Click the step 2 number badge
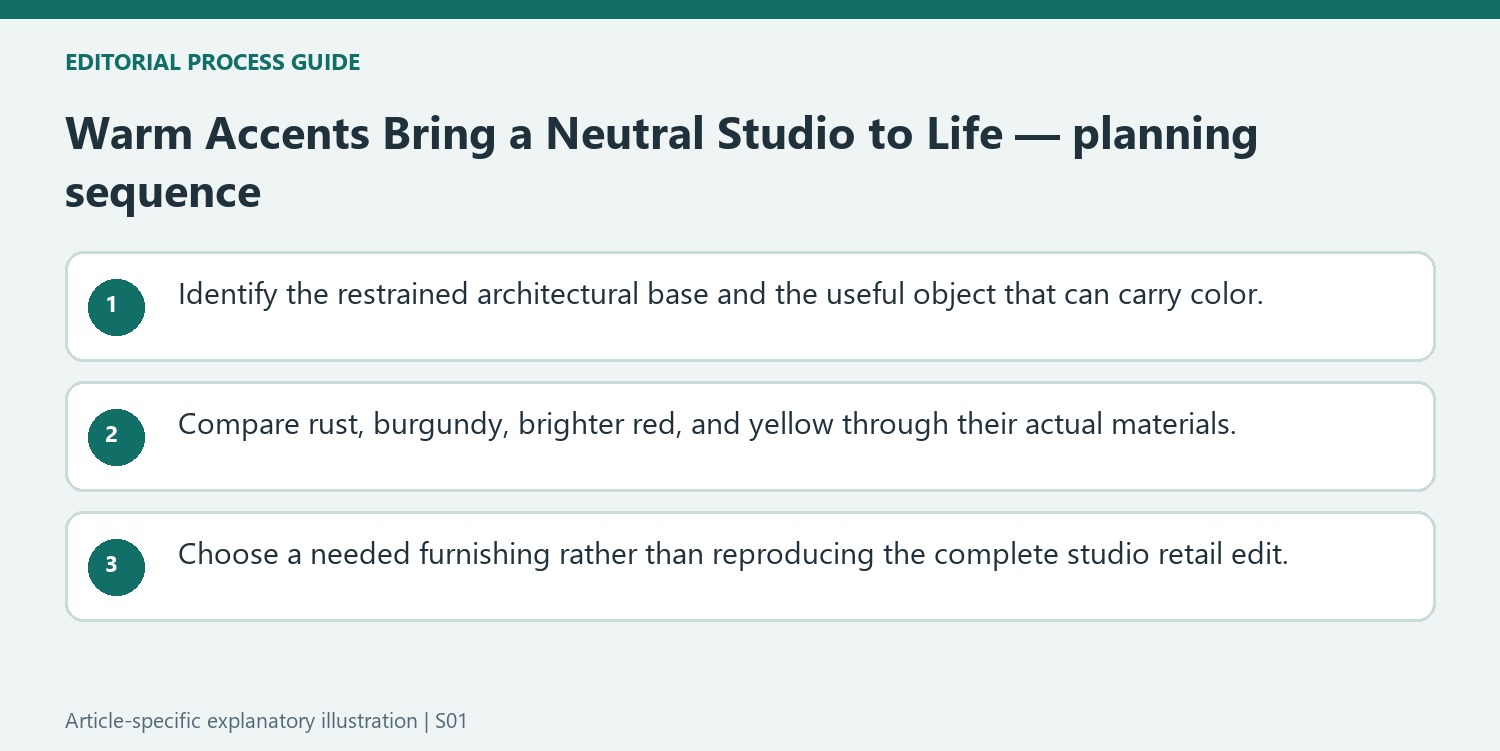This screenshot has width=1500, height=751. [x=116, y=437]
